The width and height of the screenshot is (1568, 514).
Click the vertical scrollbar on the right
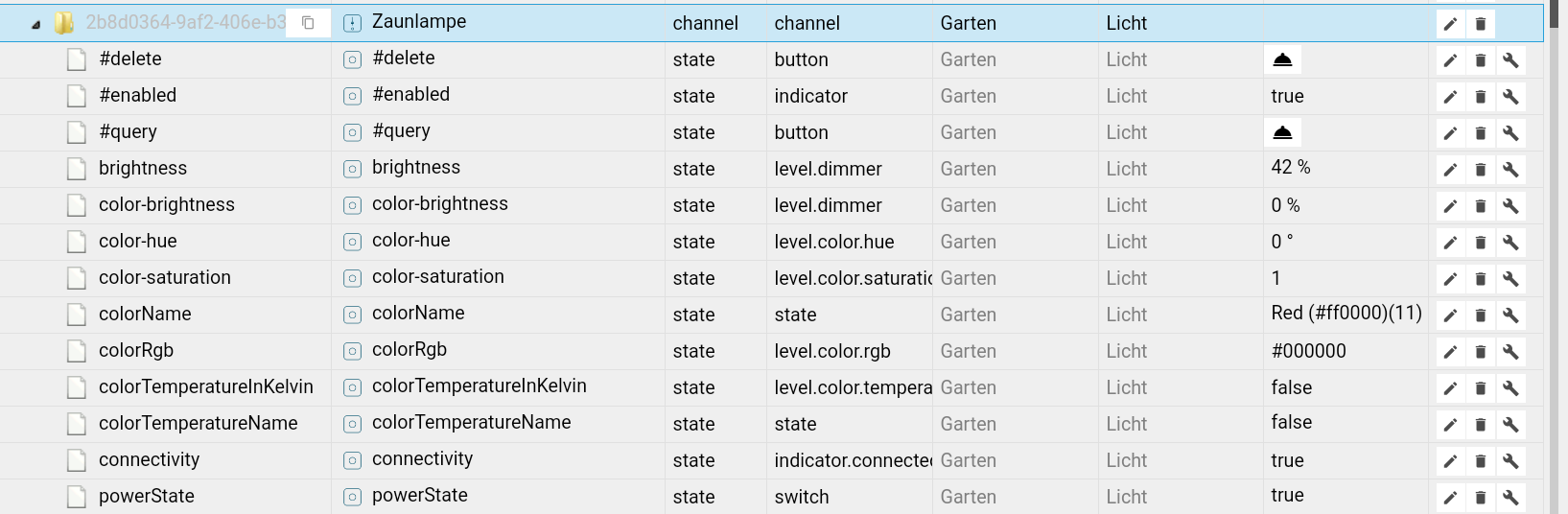coord(1556,288)
